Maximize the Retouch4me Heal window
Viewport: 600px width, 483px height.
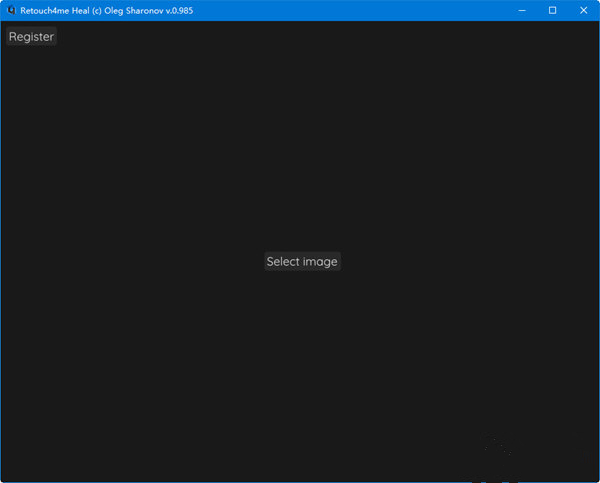552,10
